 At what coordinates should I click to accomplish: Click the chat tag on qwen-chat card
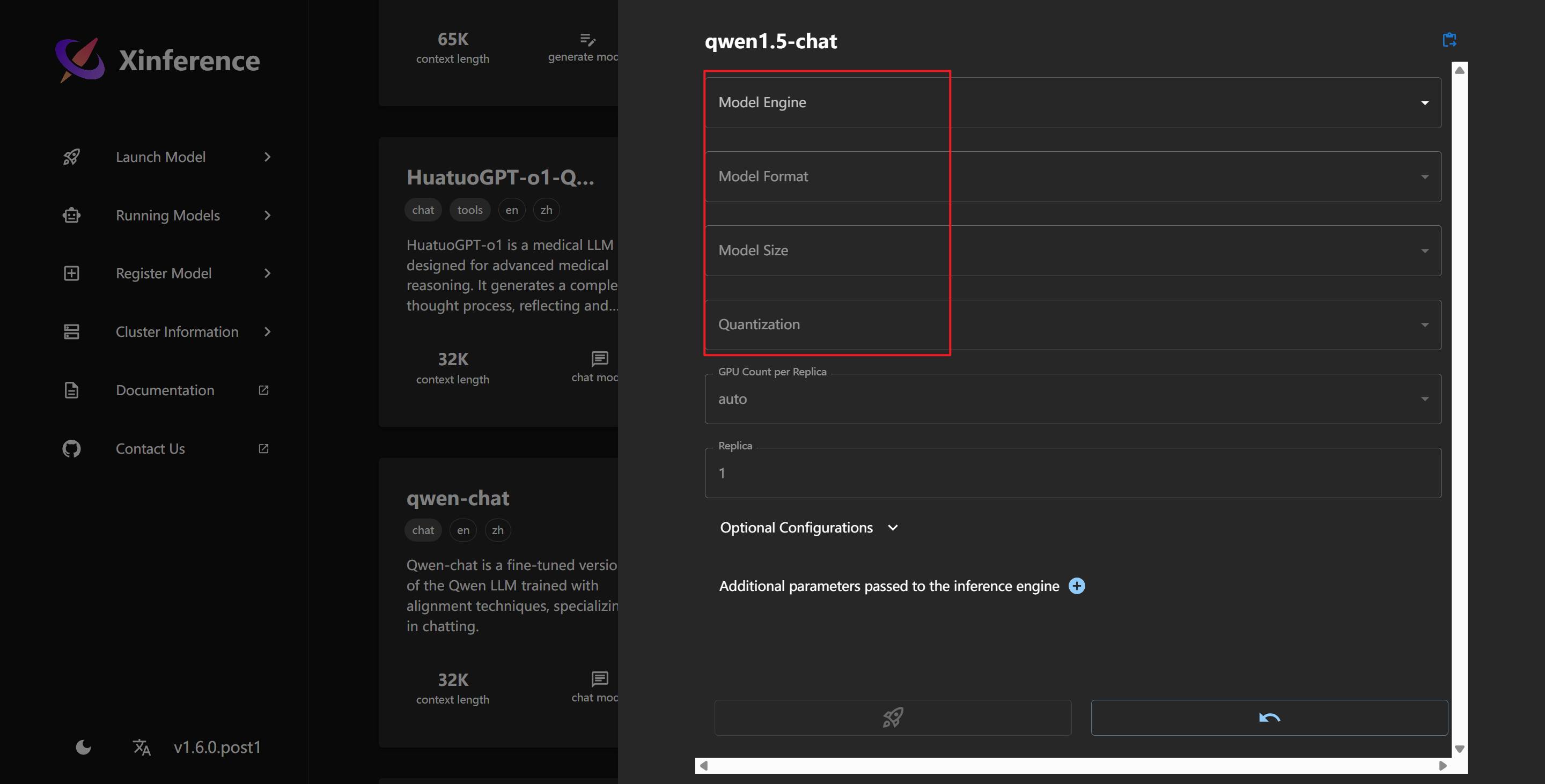[x=423, y=530]
